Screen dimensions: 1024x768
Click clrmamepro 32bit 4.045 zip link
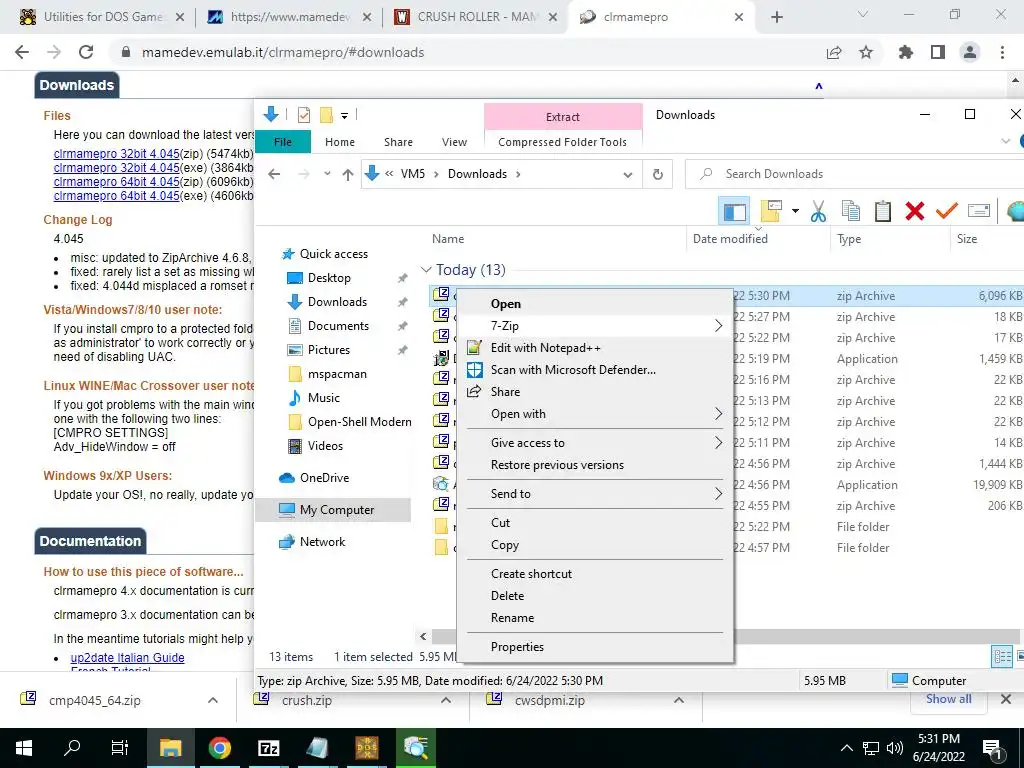coord(116,154)
